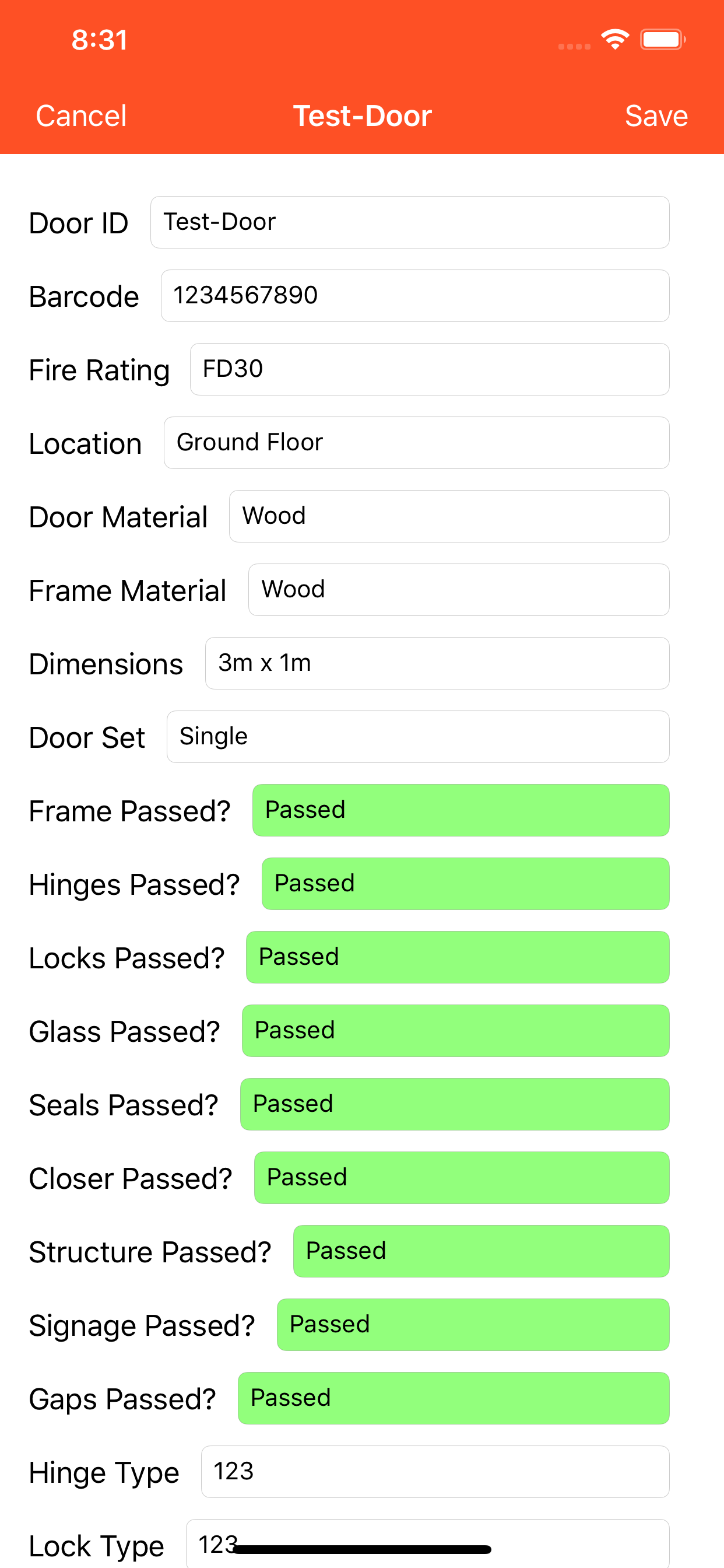Edit the Dimensions field

click(x=437, y=663)
